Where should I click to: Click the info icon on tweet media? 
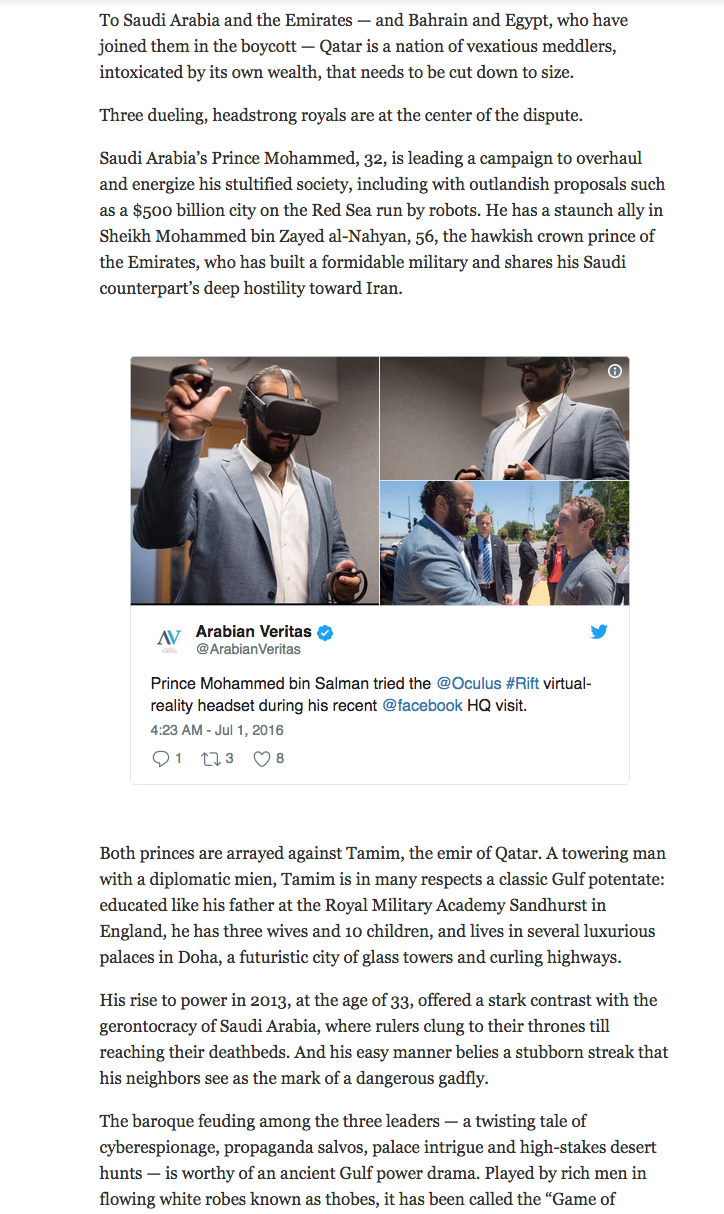click(615, 371)
